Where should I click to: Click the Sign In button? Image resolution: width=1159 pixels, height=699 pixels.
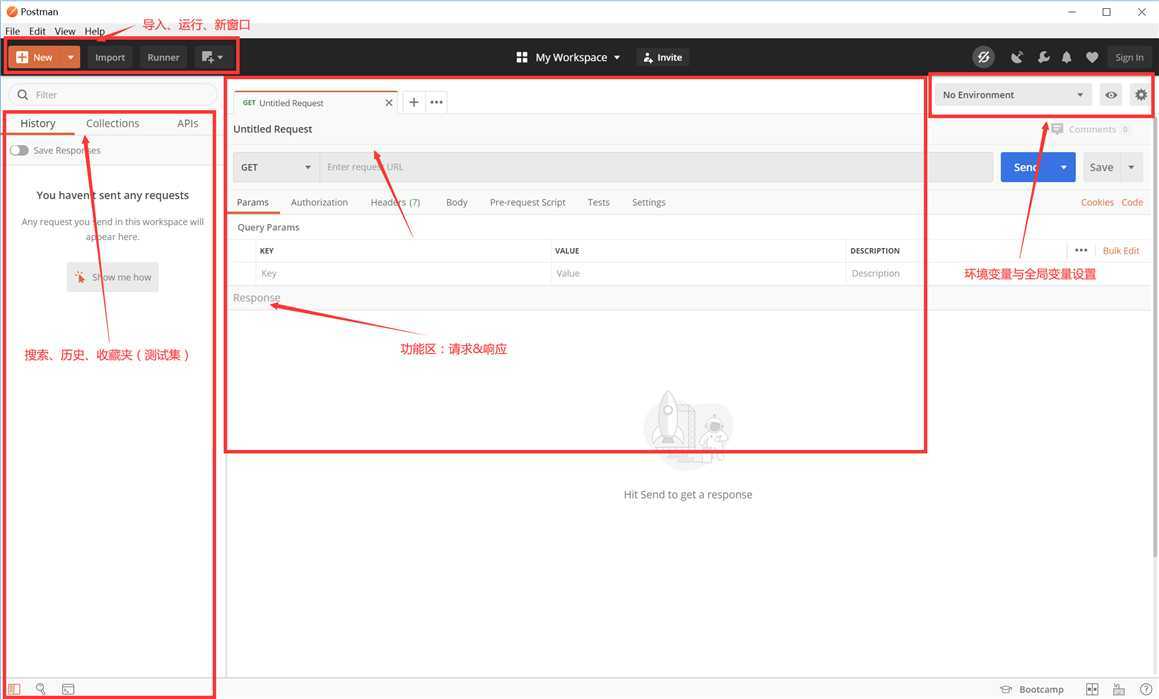[x=1129, y=57]
